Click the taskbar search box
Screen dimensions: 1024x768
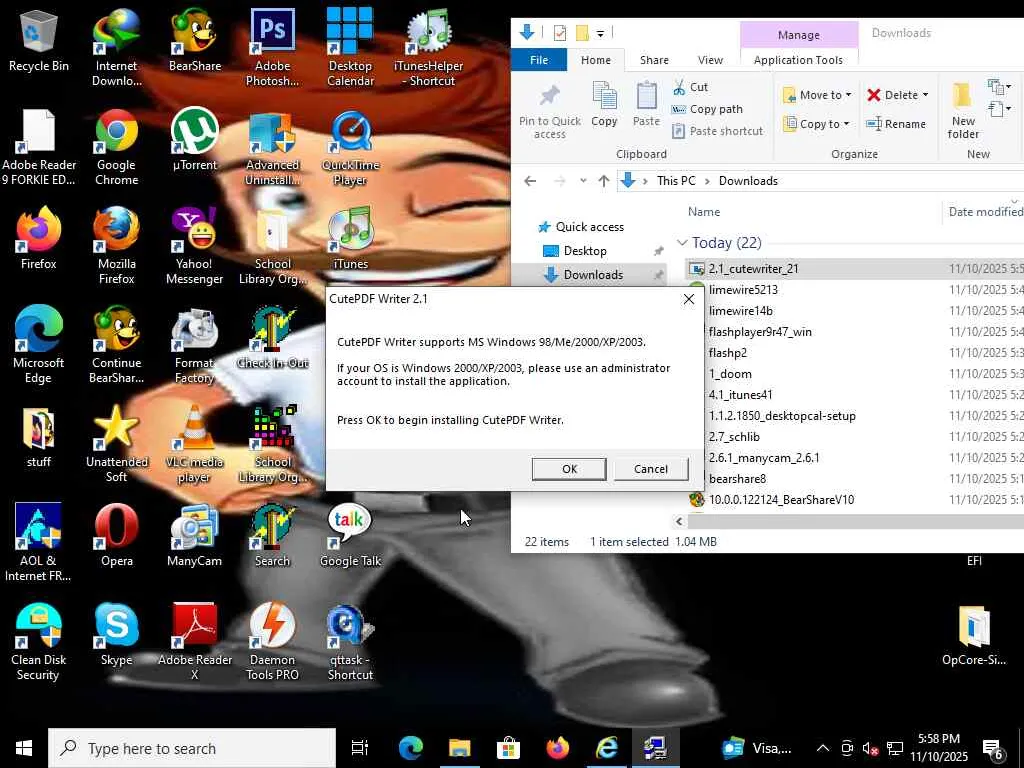[x=192, y=748]
